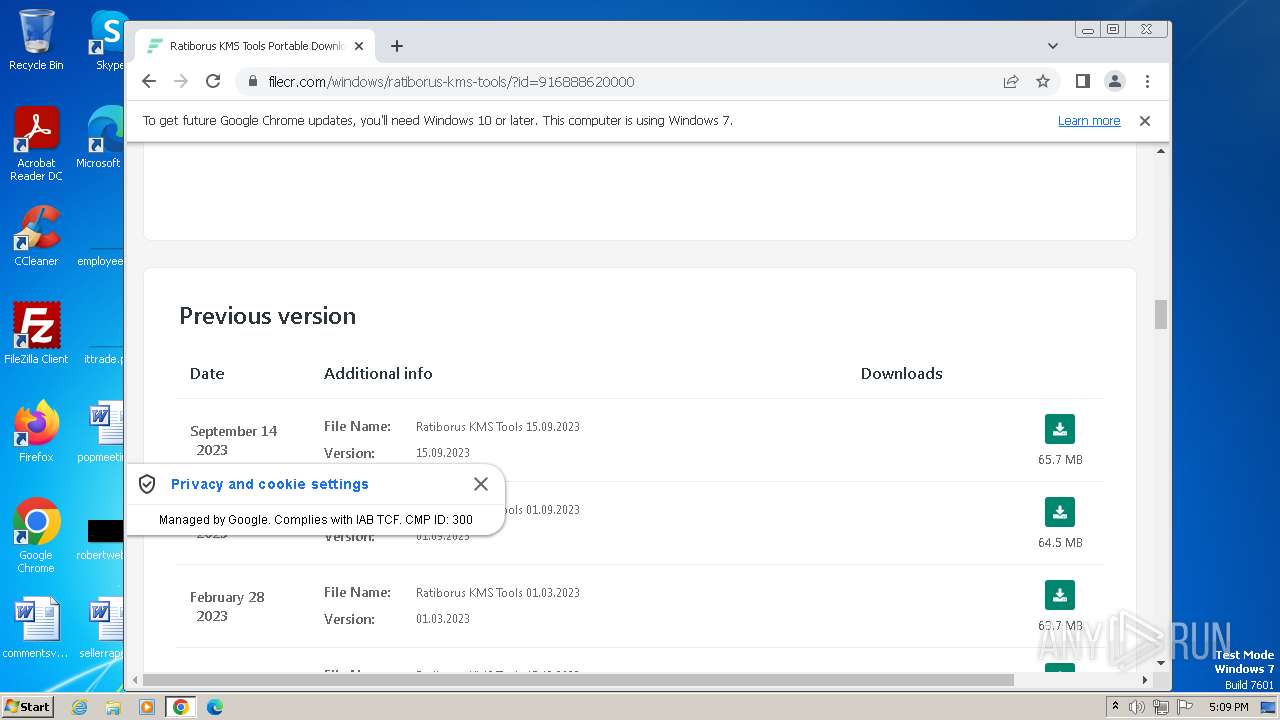Select Firefox desktop shortcut
Image resolution: width=1280 pixels, height=720 pixels.
tap(36, 431)
